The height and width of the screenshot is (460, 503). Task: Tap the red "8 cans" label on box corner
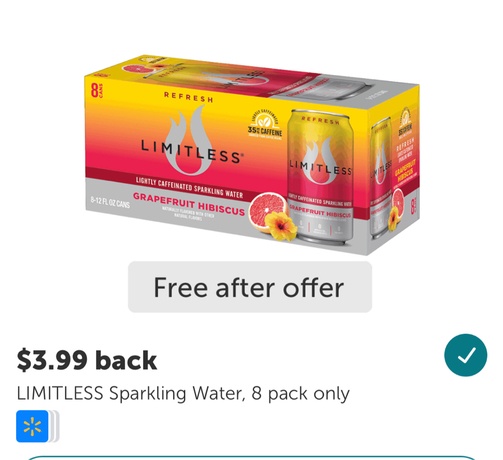(97, 90)
